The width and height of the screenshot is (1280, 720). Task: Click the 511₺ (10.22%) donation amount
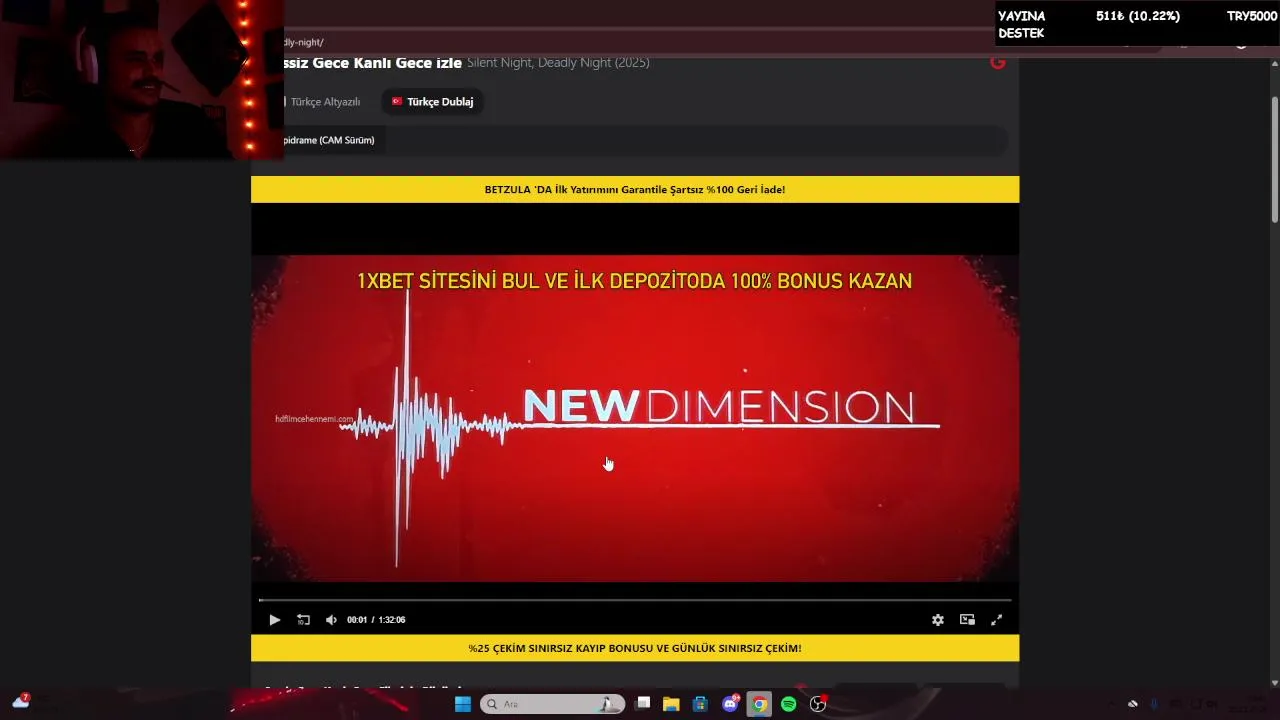point(1138,16)
